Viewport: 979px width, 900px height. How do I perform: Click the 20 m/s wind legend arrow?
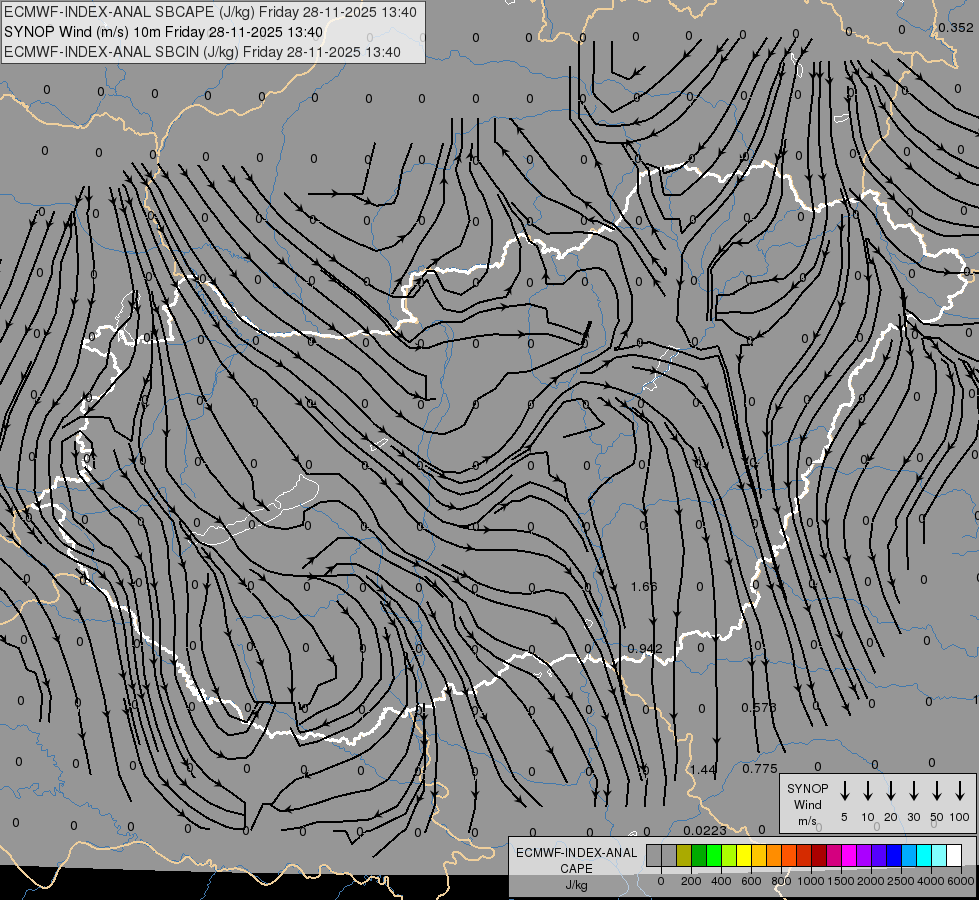tap(890, 790)
